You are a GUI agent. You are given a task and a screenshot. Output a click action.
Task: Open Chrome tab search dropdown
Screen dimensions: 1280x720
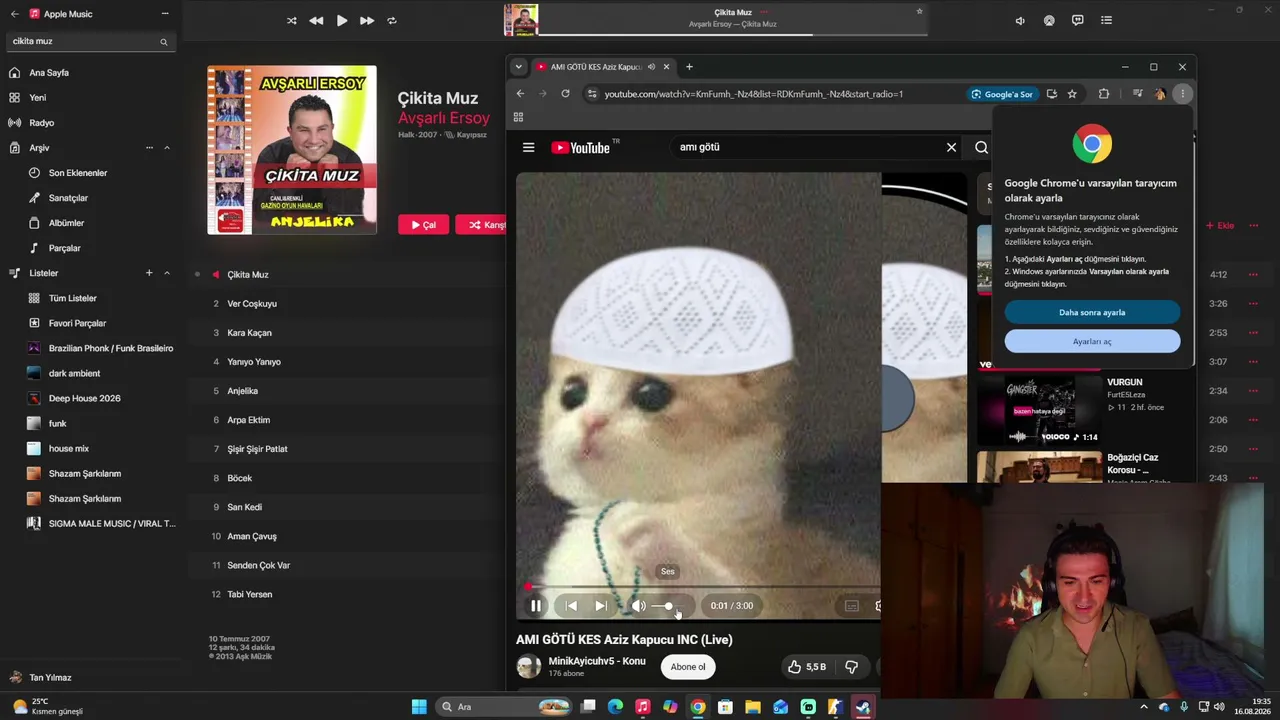point(518,67)
